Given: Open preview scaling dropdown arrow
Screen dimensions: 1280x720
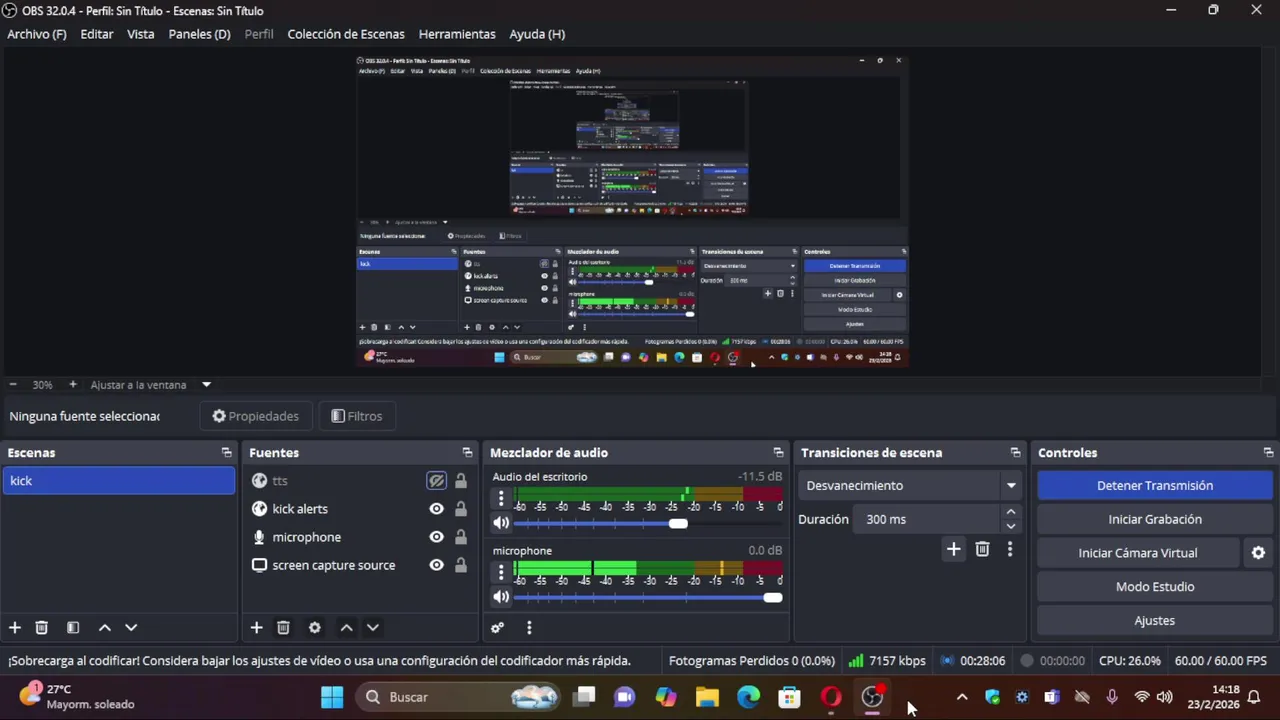Looking at the screenshot, I should click(x=206, y=384).
